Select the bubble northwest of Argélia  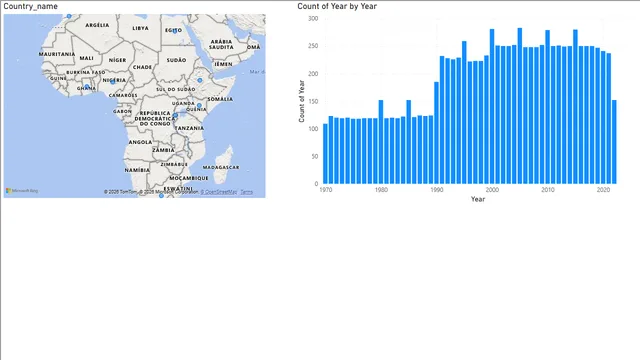pos(69,16)
